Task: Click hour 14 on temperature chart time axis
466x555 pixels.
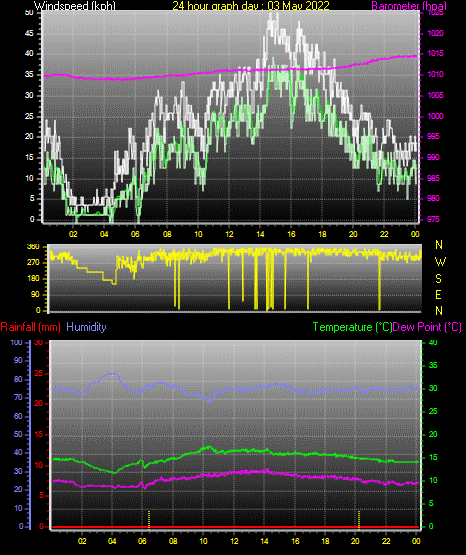Action: pos(264,541)
